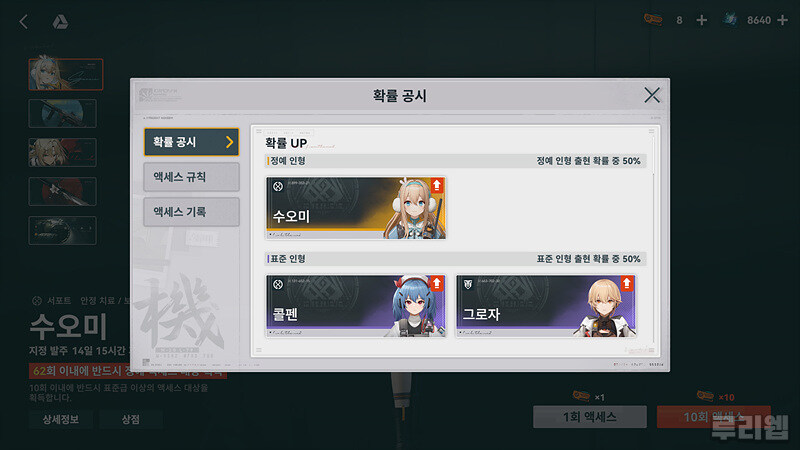Open the 액세스 기록 tab
This screenshot has width=800, height=450.
191,212
